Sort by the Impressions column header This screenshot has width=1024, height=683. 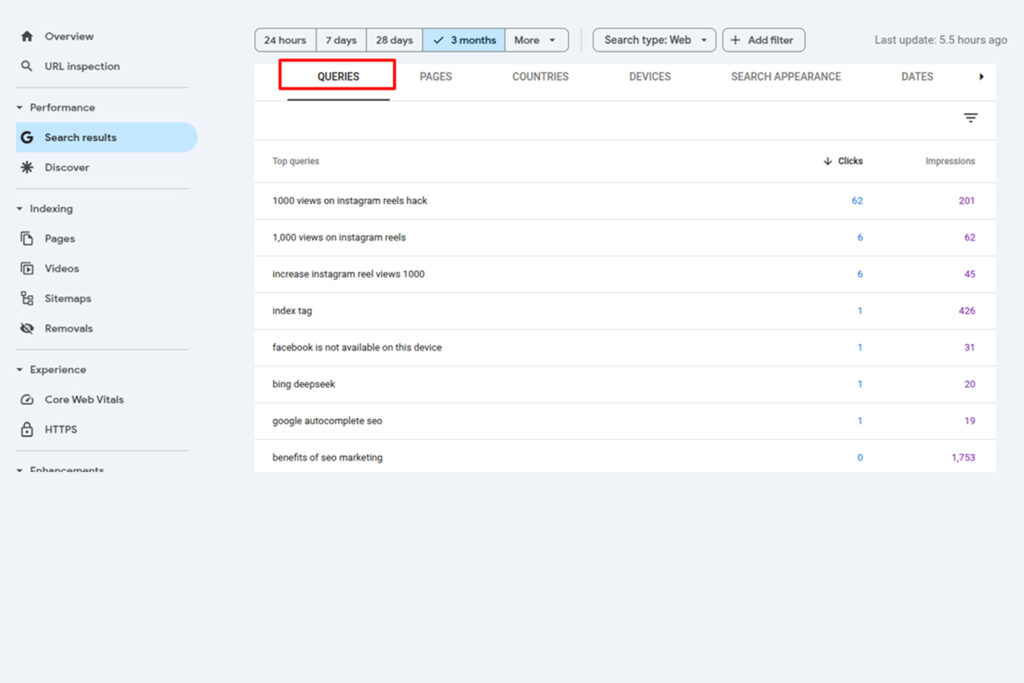(x=950, y=161)
